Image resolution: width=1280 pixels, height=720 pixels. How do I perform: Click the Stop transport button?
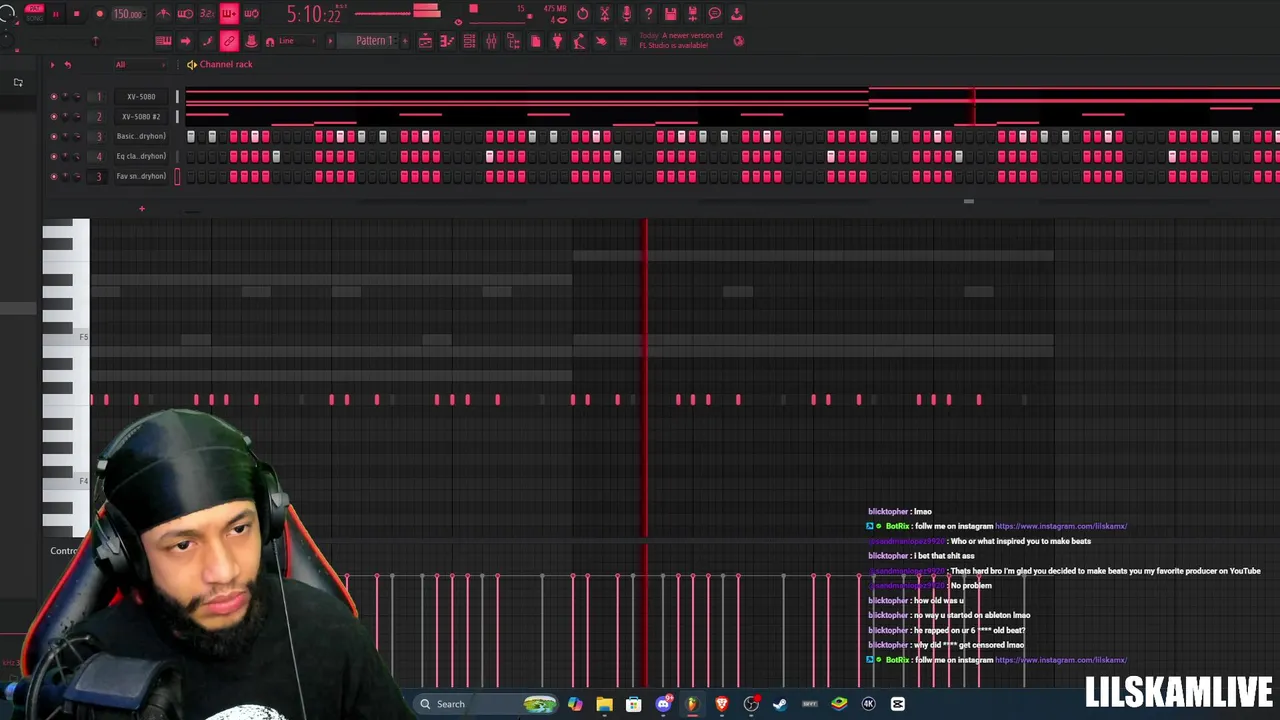point(76,14)
